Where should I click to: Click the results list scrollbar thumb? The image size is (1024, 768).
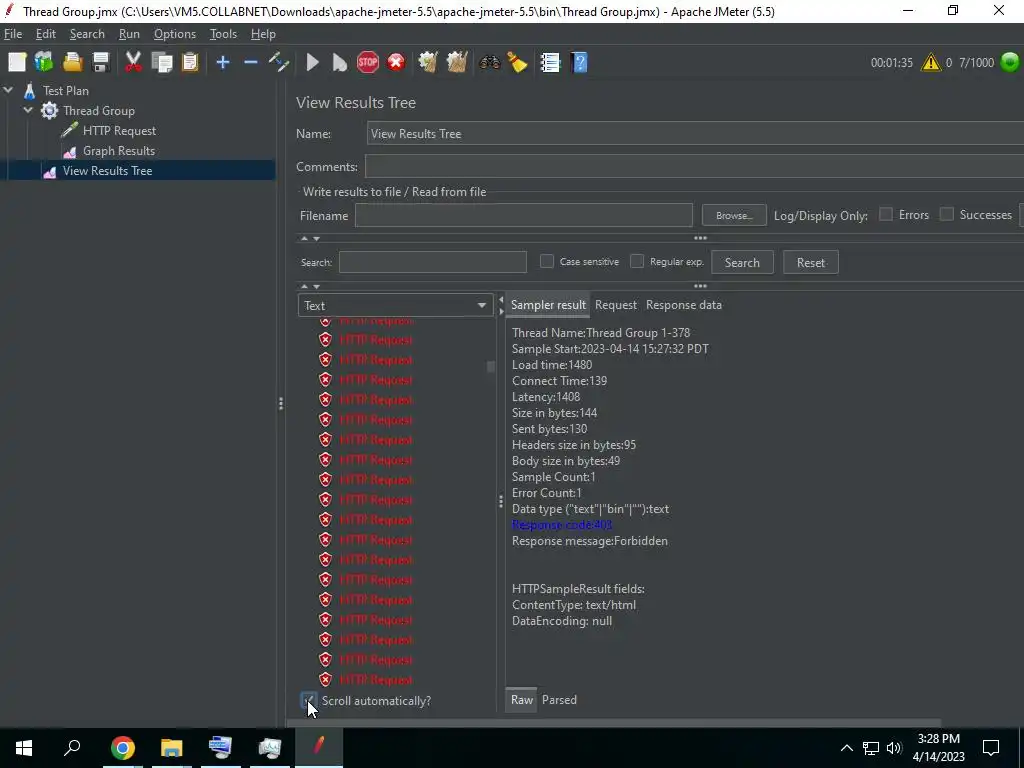pyautogui.click(x=490, y=366)
